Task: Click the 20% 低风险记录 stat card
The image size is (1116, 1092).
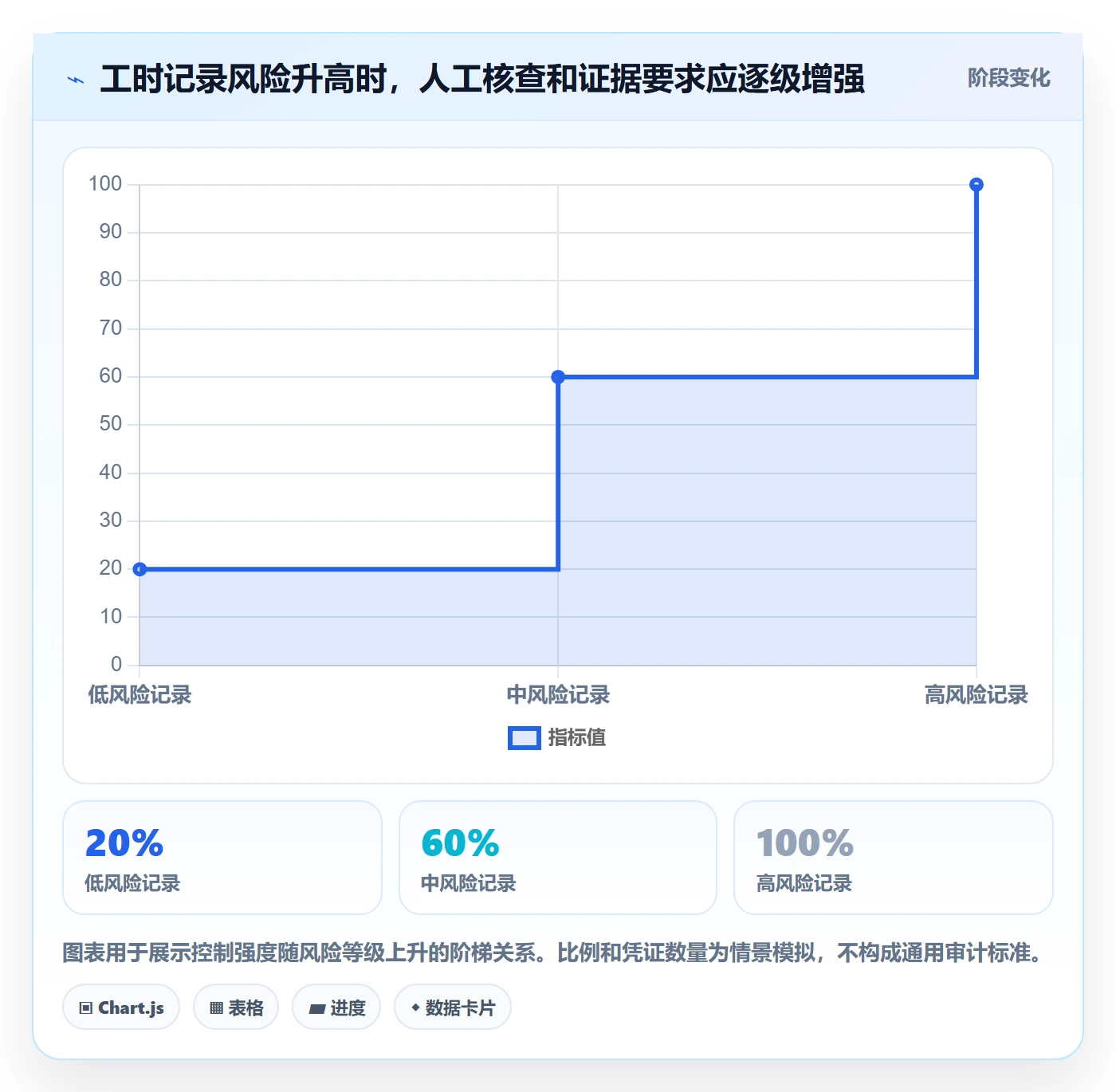Action: [222, 858]
